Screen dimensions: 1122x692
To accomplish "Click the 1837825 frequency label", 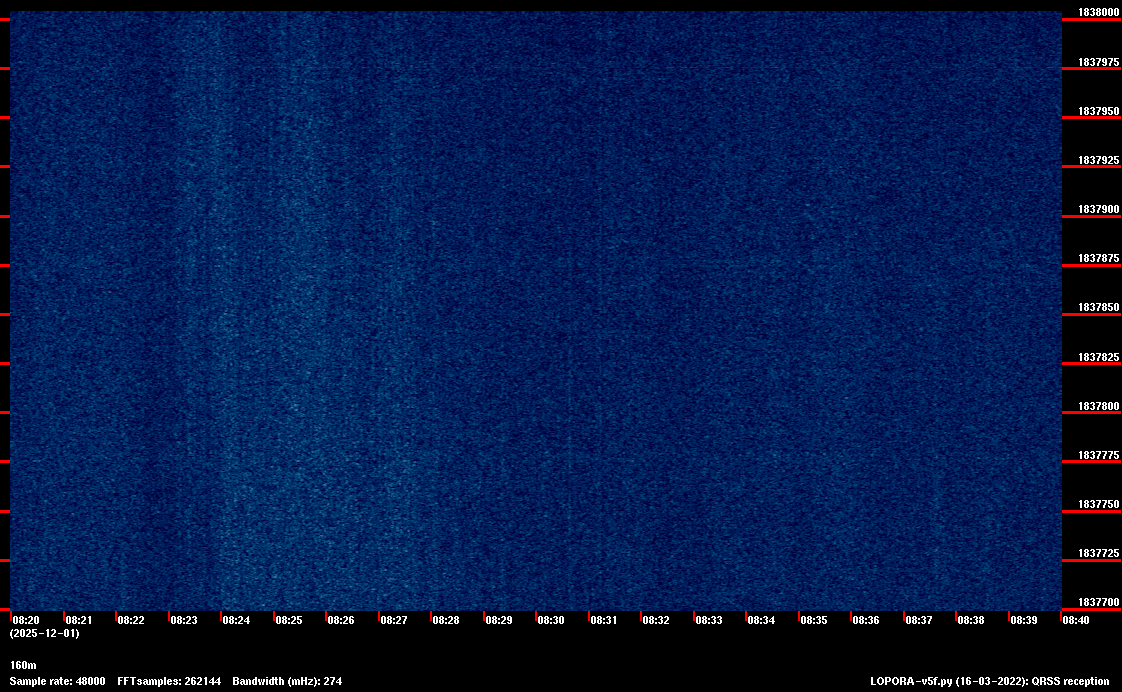I will tap(1098, 357).
